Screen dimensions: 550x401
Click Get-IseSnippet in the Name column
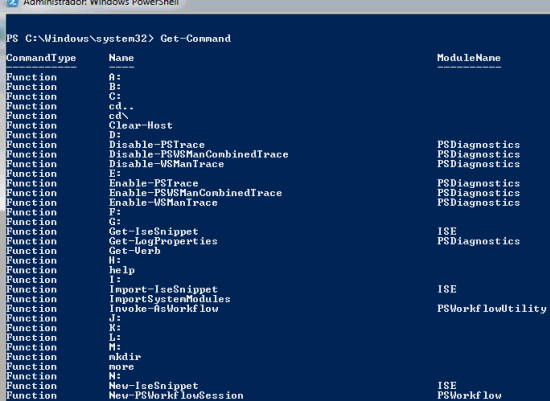pyautogui.click(x=154, y=232)
